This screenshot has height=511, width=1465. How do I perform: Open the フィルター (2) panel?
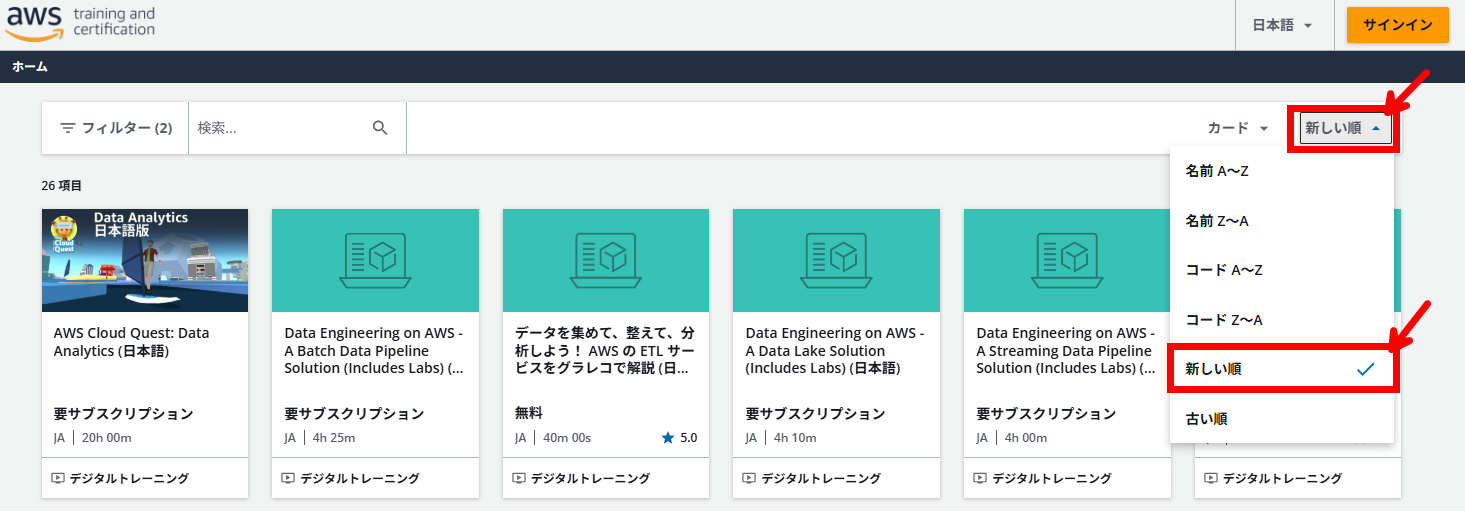pyautogui.click(x=115, y=128)
